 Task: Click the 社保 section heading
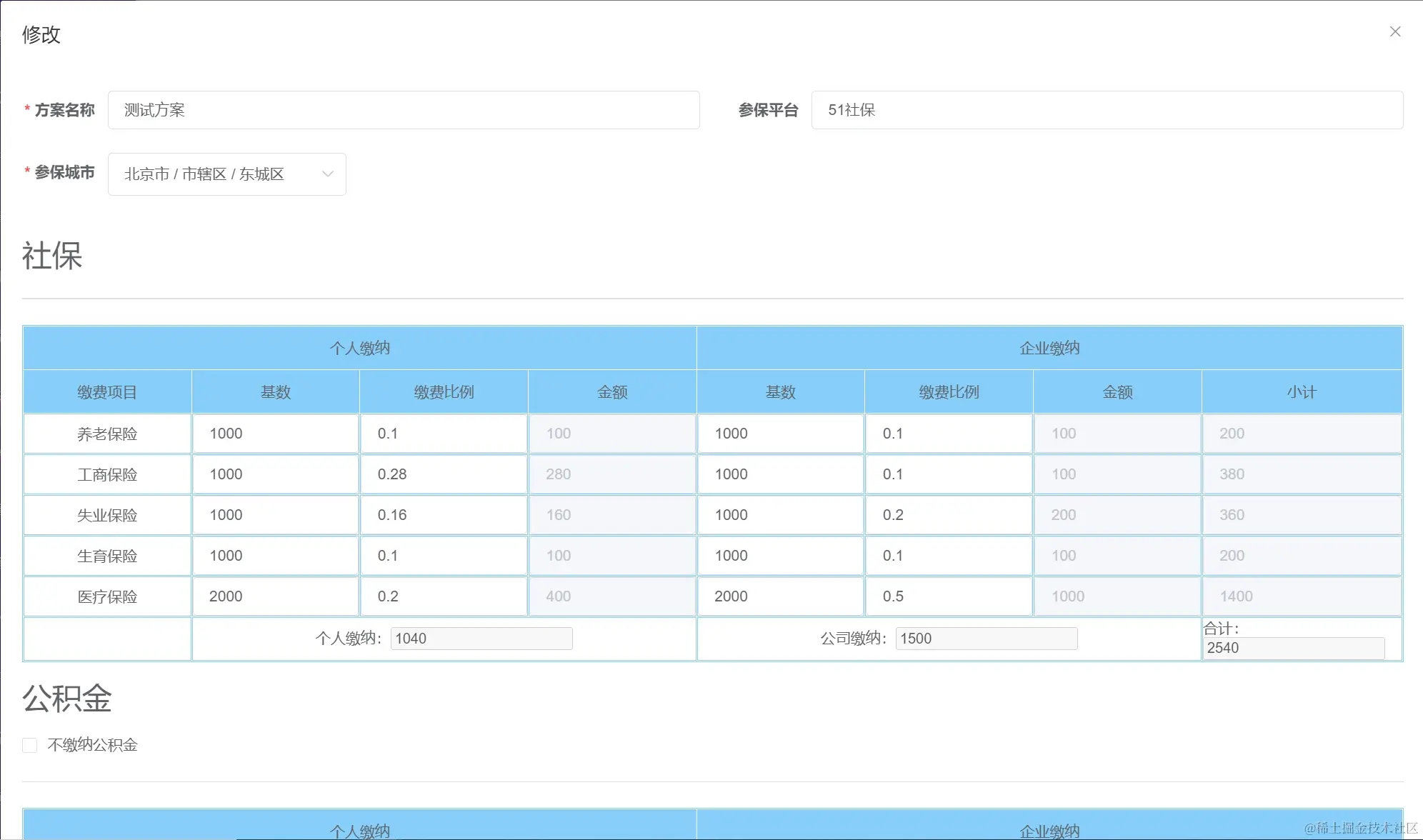[x=53, y=256]
